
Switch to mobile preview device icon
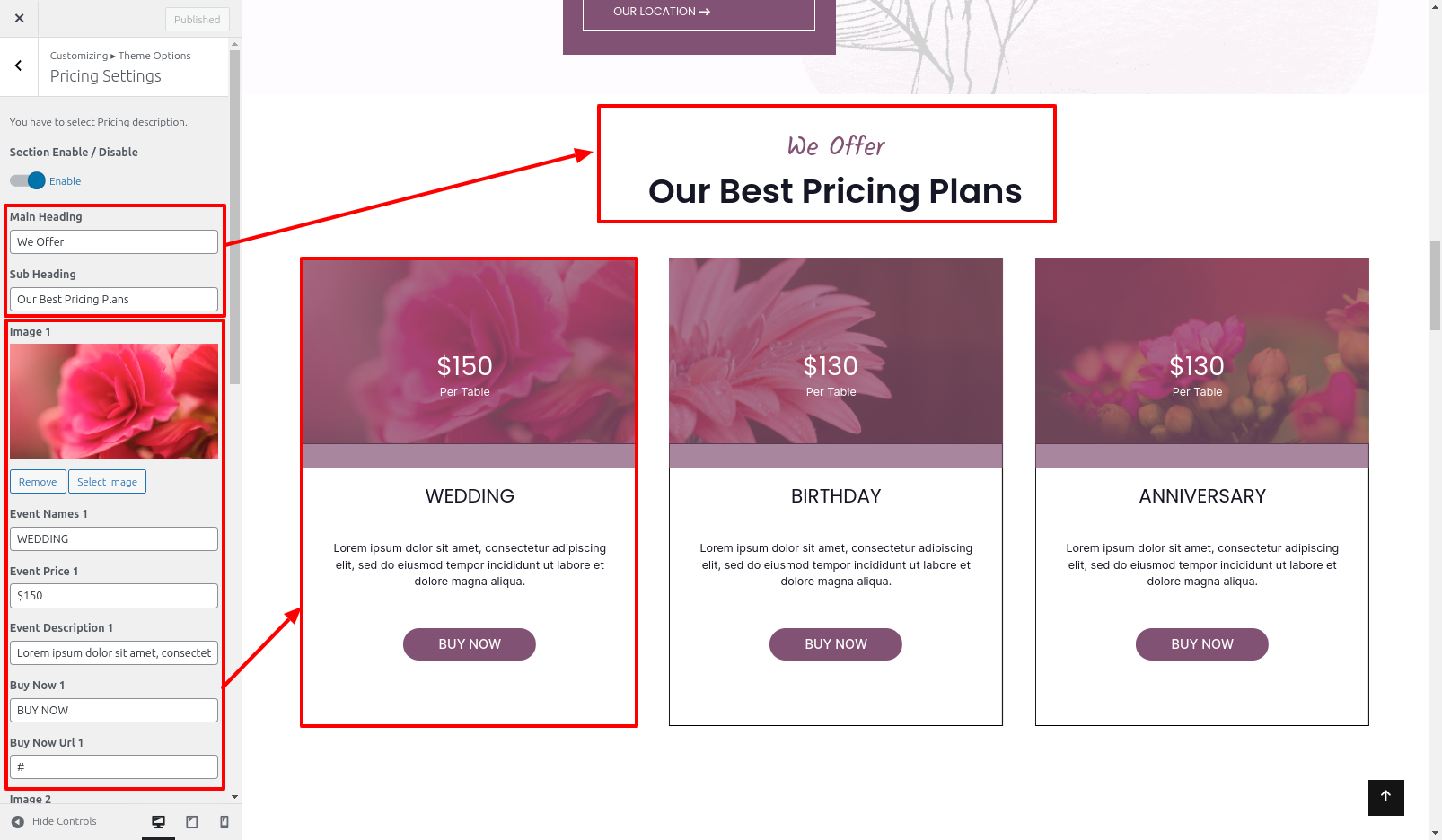(x=224, y=821)
